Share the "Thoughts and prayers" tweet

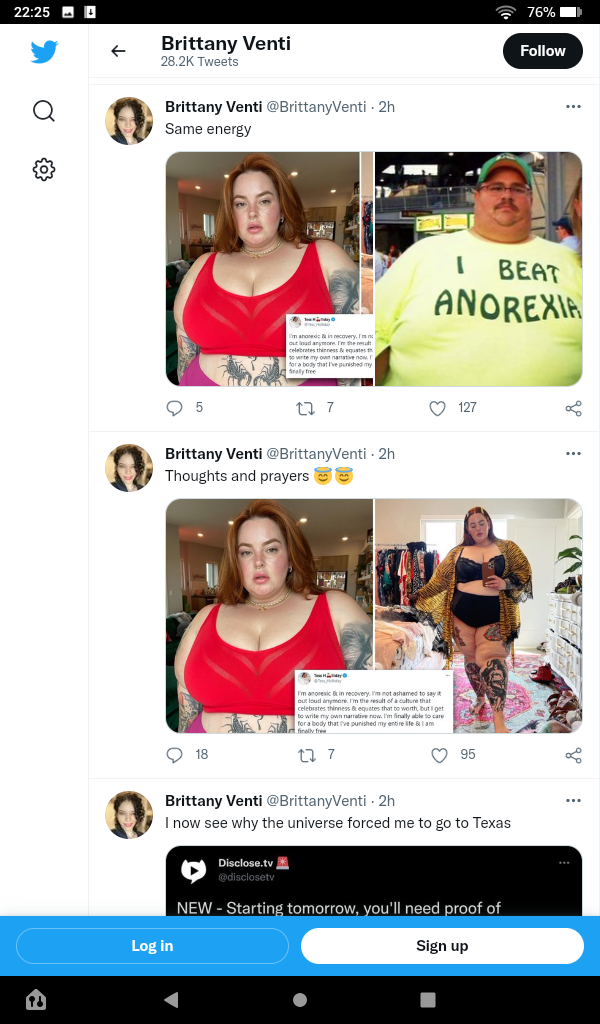coord(573,756)
